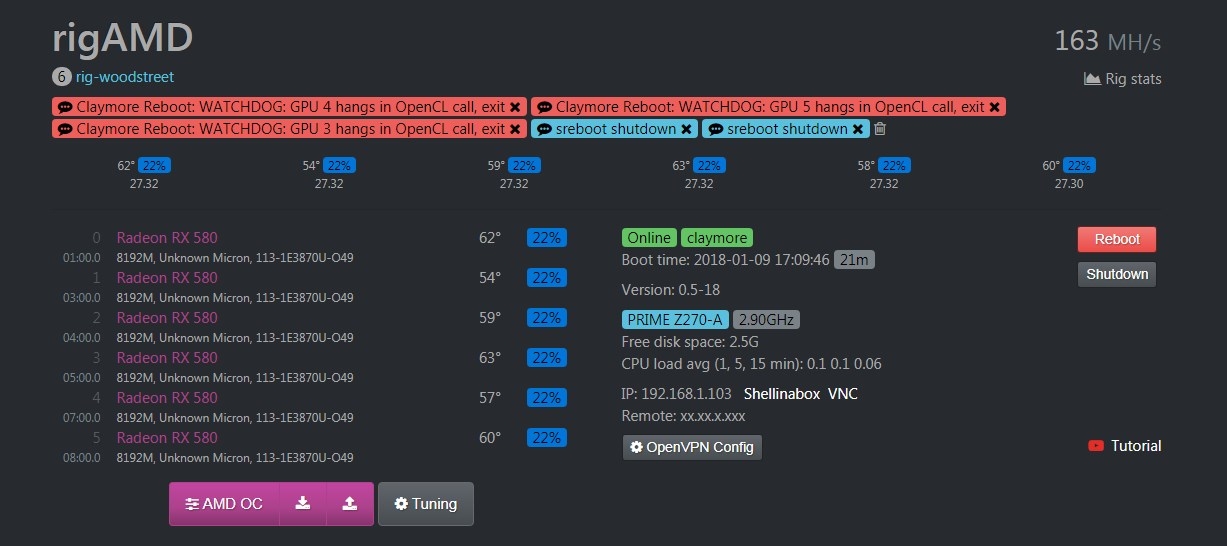Viewport: 1227px width, 546px height.
Task: Select the Radeon RX 580 at GPU 3
Action: point(167,358)
